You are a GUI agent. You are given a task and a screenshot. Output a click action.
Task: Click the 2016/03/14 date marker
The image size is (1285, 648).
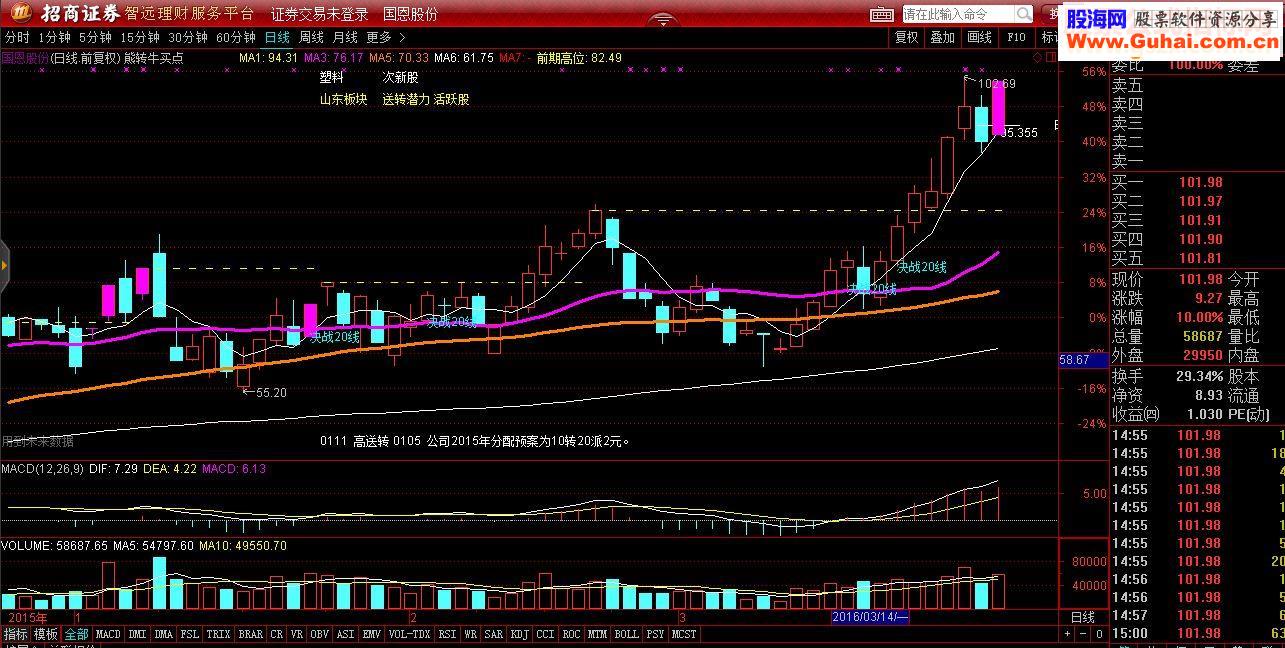click(870, 617)
